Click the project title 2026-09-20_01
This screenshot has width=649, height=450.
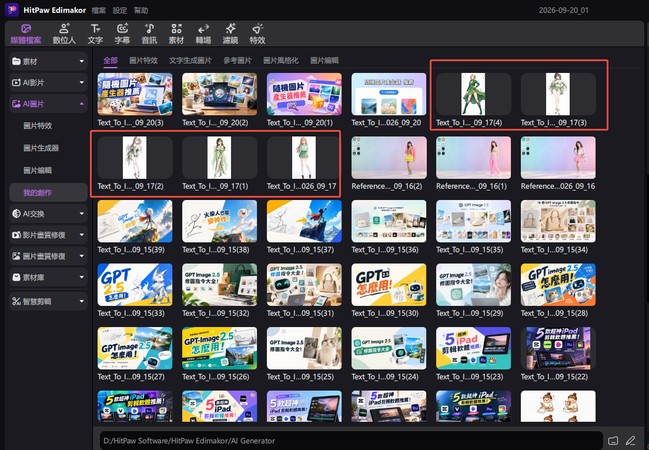563,10
